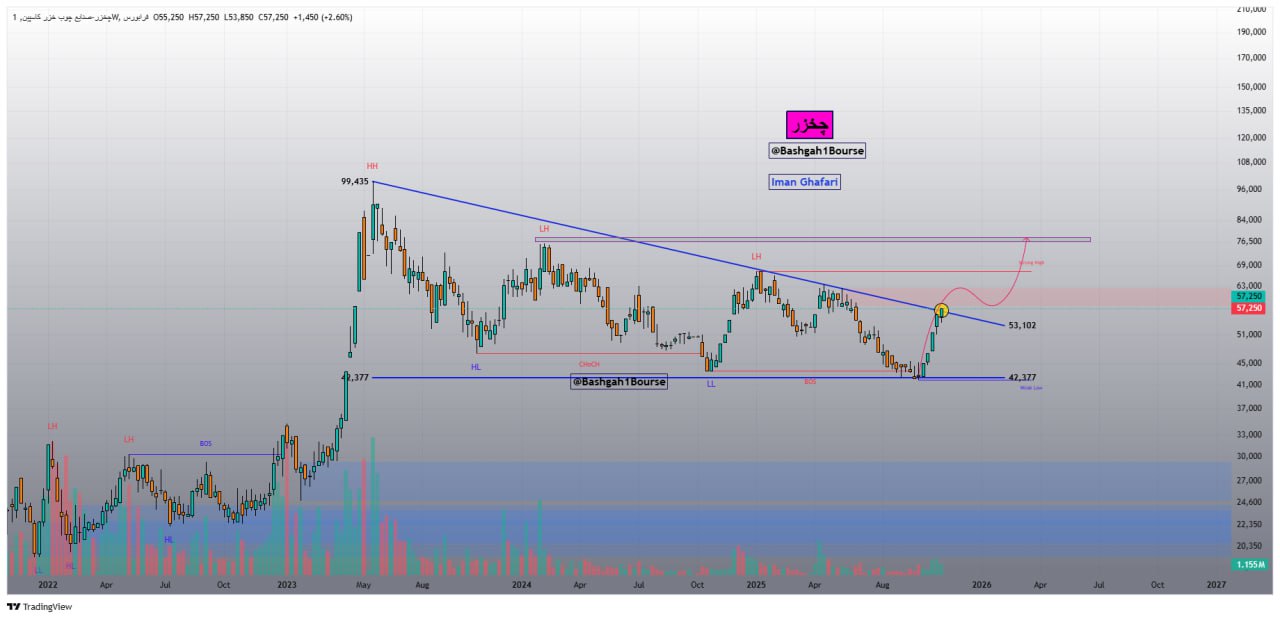
Task: Click the "Iman Ghafari" text box
Action: [x=806, y=181]
